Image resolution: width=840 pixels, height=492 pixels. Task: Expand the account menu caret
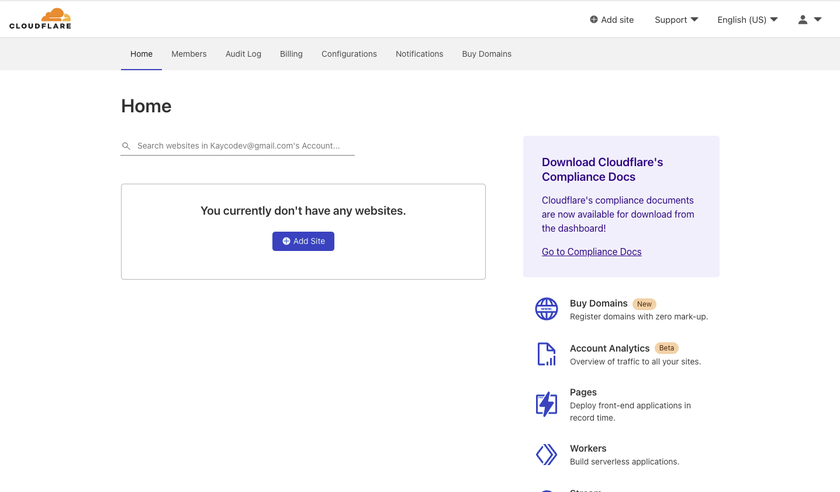(818, 19)
